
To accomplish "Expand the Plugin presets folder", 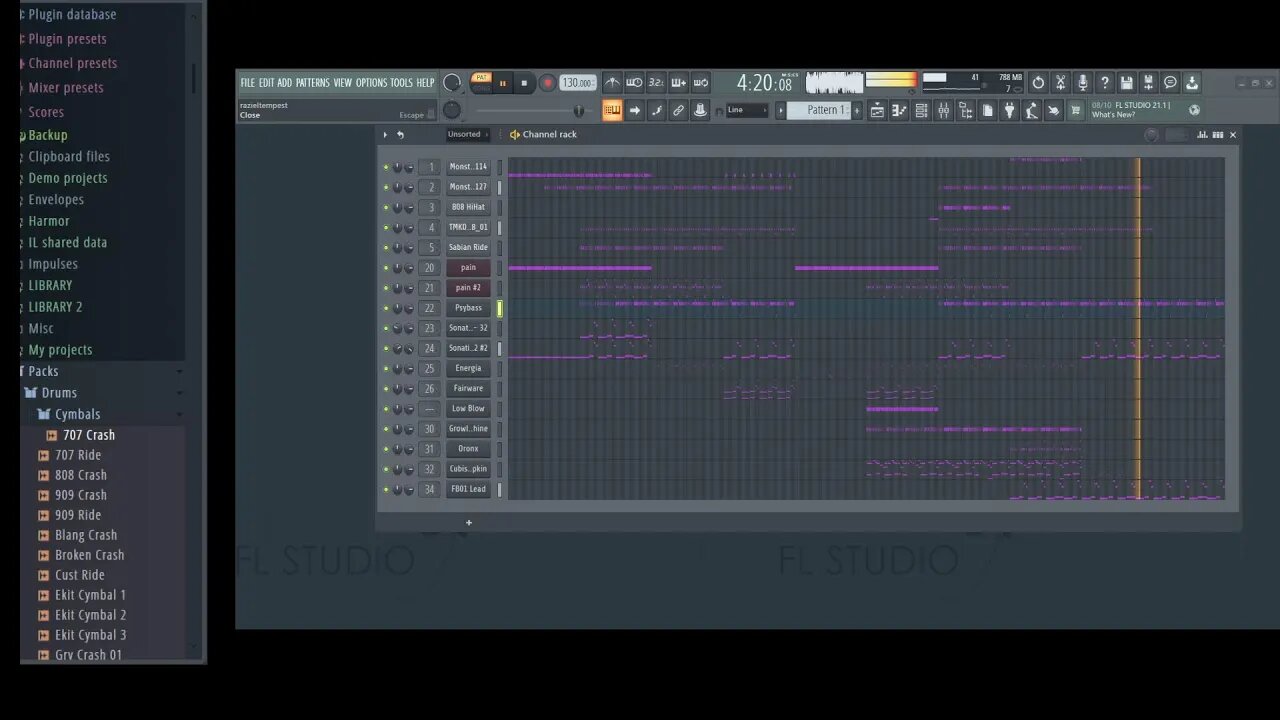I will [67, 38].
